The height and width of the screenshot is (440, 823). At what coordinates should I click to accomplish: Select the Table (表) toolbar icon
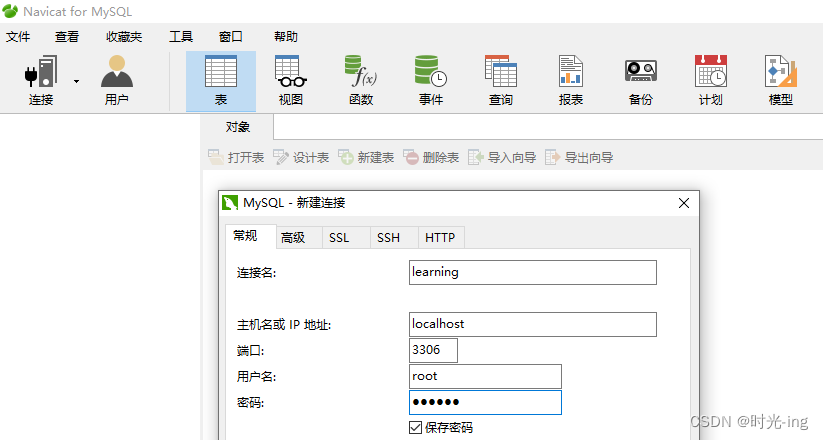pos(221,81)
